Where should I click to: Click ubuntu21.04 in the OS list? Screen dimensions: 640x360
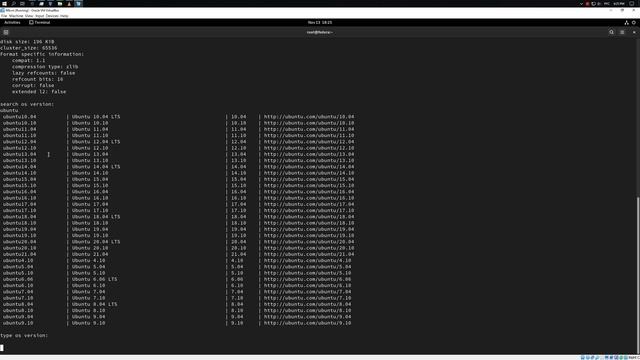20,254
